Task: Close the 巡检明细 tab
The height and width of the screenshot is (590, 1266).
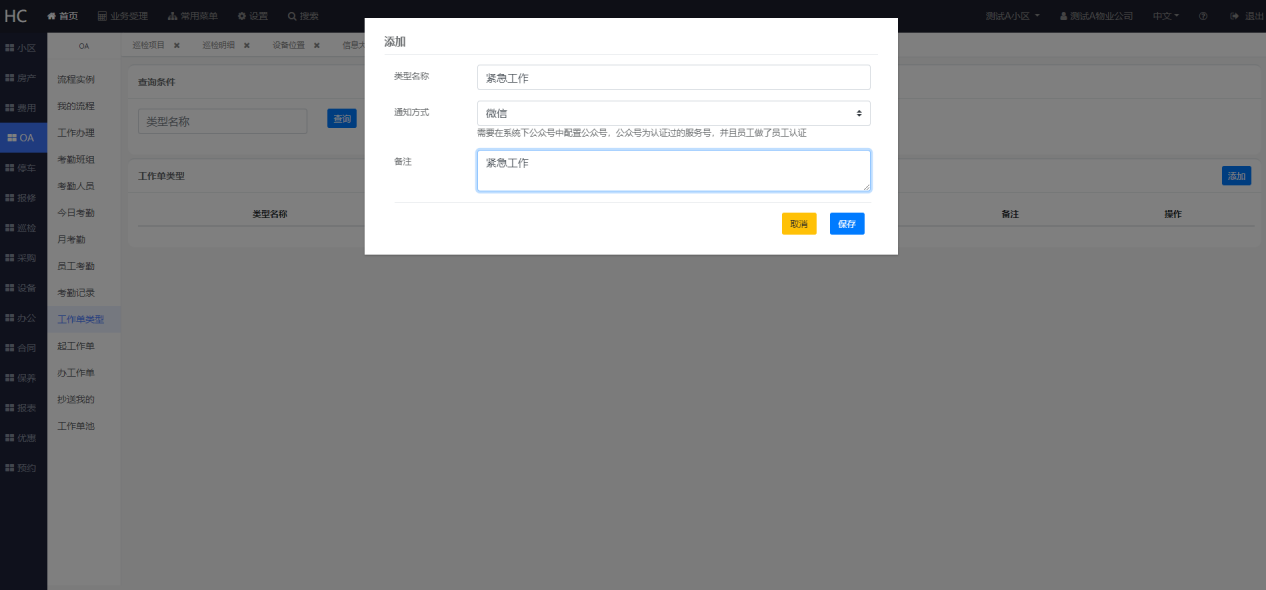Action: point(247,45)
